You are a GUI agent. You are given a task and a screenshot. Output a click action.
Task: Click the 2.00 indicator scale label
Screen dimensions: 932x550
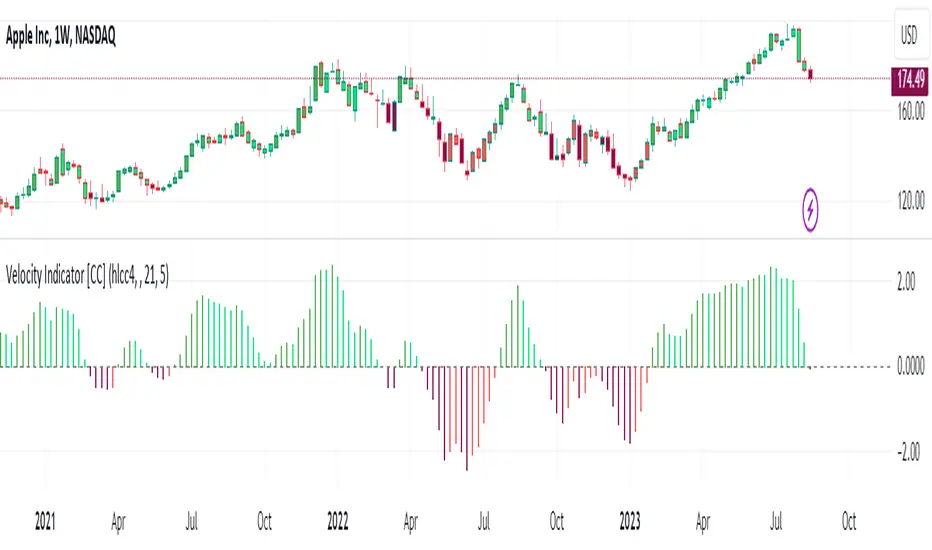(906, 283)
